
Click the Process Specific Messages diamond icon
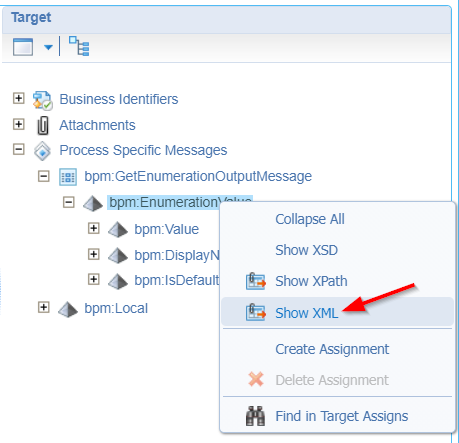click(43, 151)
